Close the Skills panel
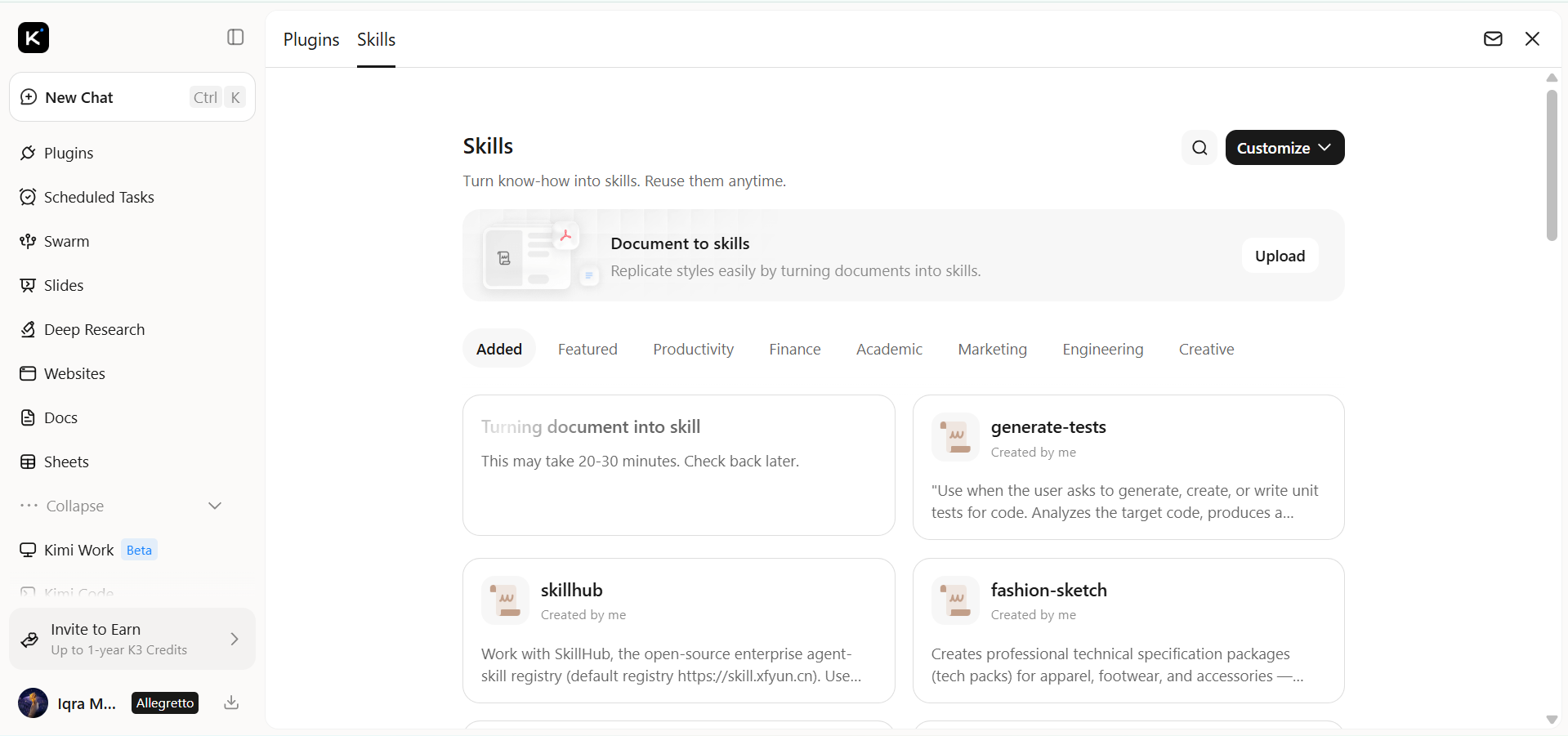Screen dimensions: 1568x736 click(1532, 38)
